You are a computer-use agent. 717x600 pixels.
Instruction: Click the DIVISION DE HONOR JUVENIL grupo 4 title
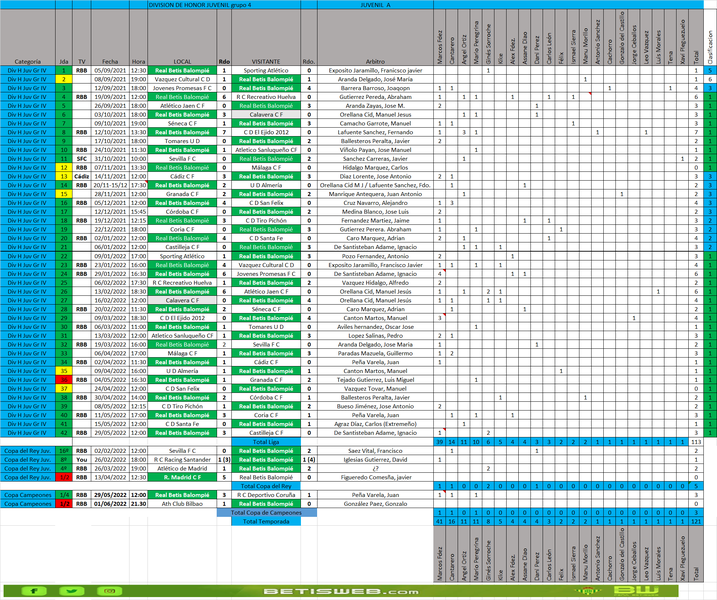pyautogui.click(x=200, y=5)
